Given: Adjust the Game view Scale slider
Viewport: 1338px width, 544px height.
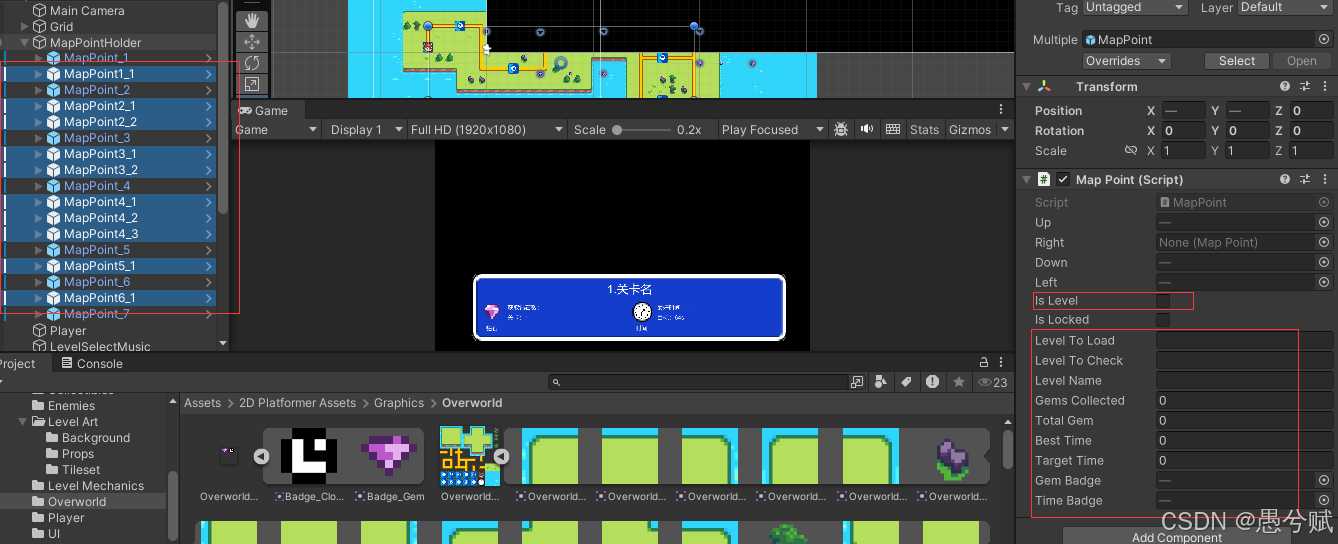Looking at the screenshot, I should (642, 130).
